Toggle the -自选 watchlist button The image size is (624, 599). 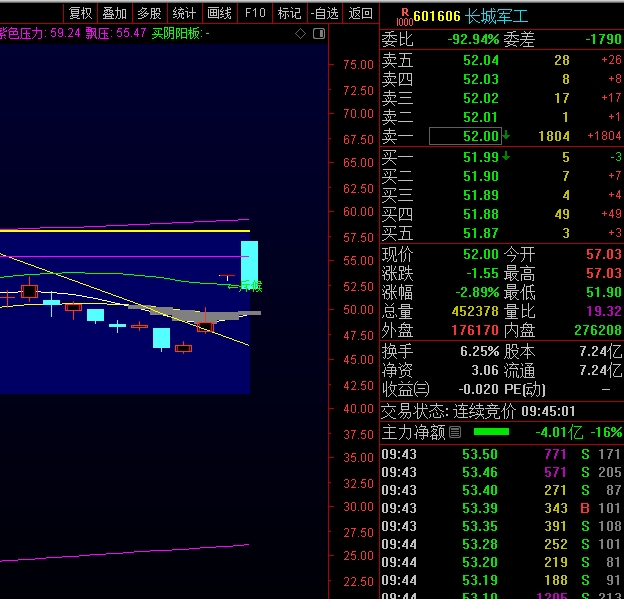324,13
